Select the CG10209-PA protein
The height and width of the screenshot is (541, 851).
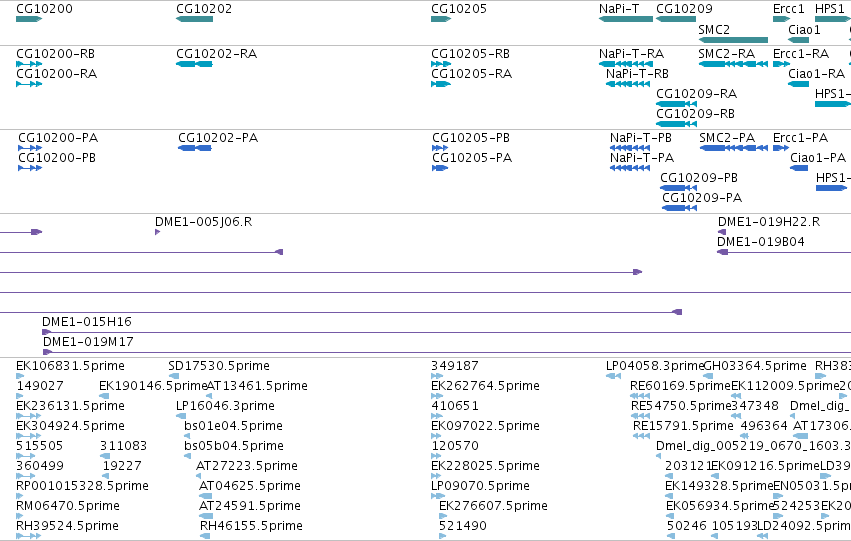[679, 208]
